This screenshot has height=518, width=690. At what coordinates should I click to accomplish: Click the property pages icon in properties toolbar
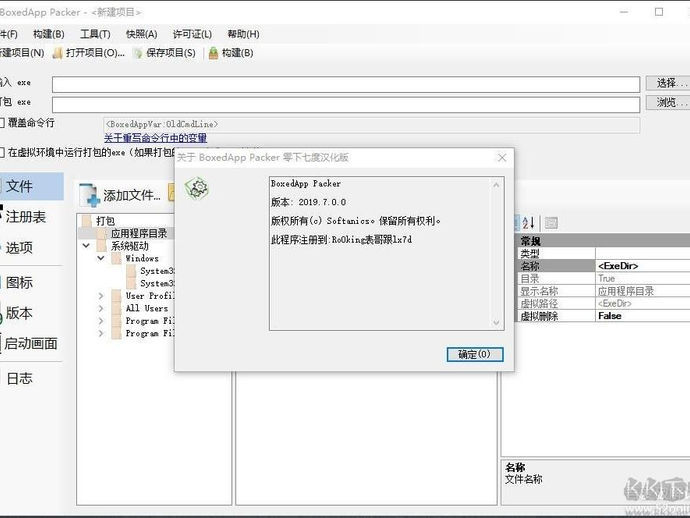(551, 223)
